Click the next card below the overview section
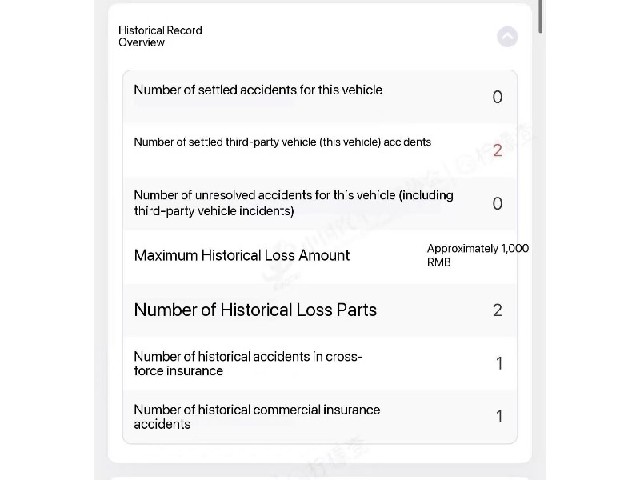The image size is (640, 480). (320, 477)
